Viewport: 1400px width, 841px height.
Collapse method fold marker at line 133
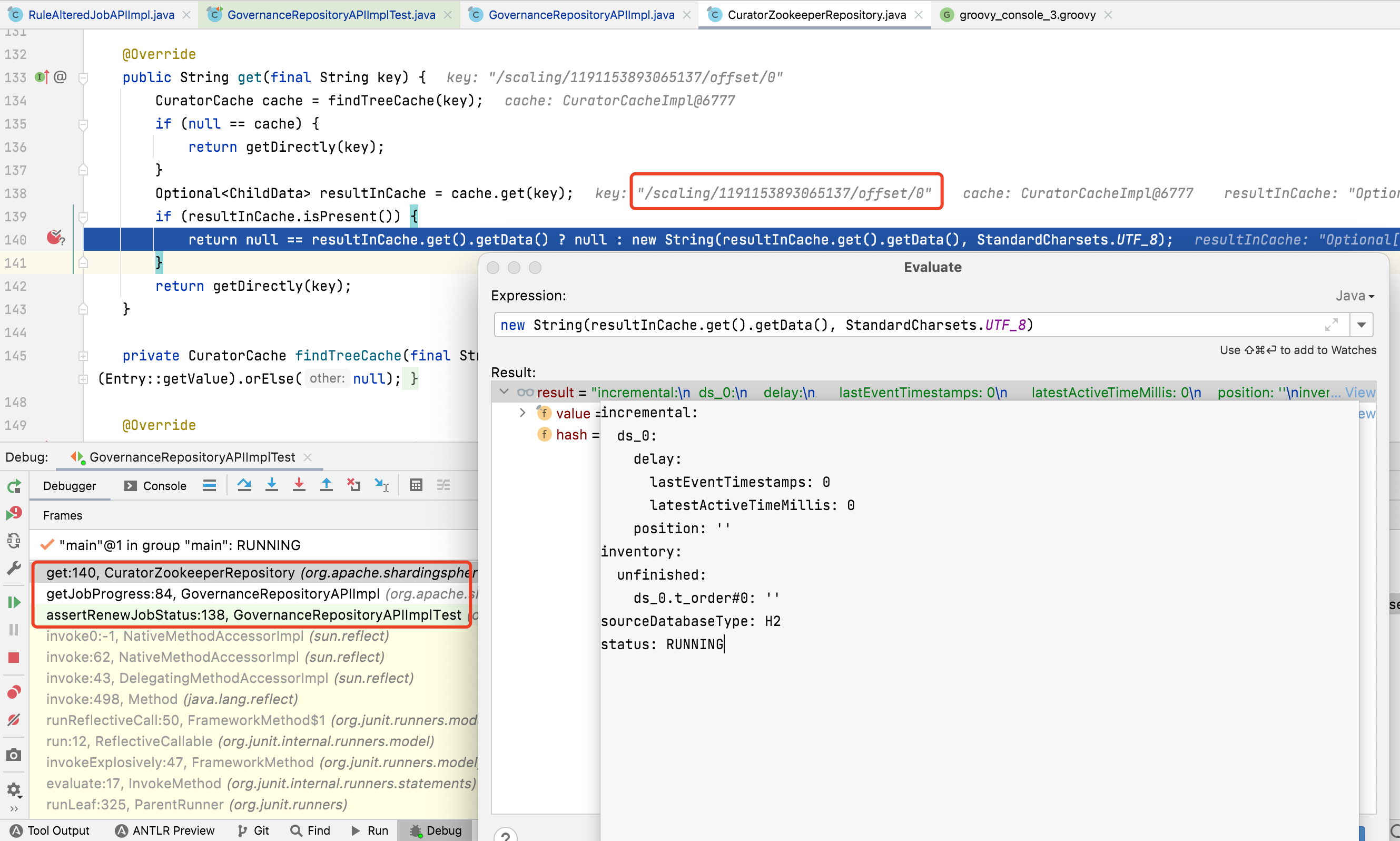[x=83, y=77]
